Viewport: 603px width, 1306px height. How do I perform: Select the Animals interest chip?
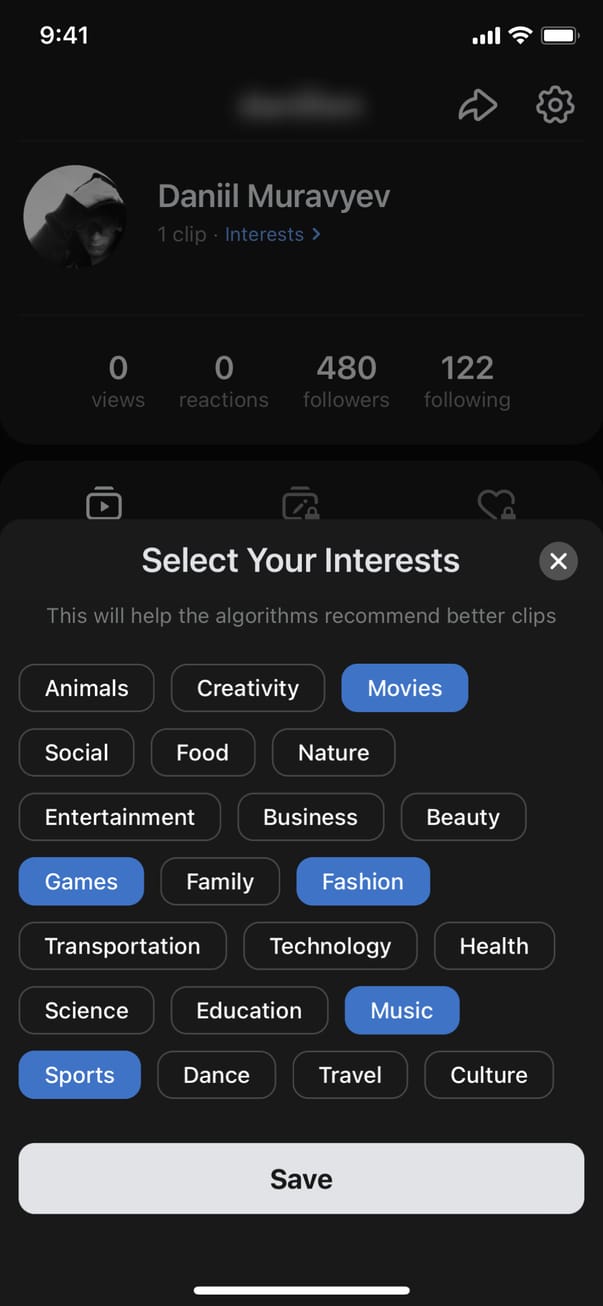coord(86,688)
